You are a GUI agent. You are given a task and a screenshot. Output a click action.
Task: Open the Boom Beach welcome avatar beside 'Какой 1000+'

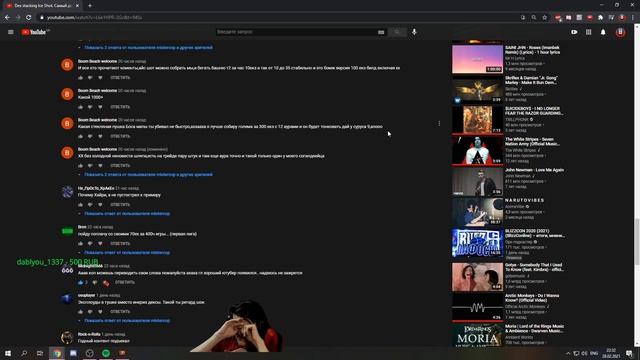(67, 94)
